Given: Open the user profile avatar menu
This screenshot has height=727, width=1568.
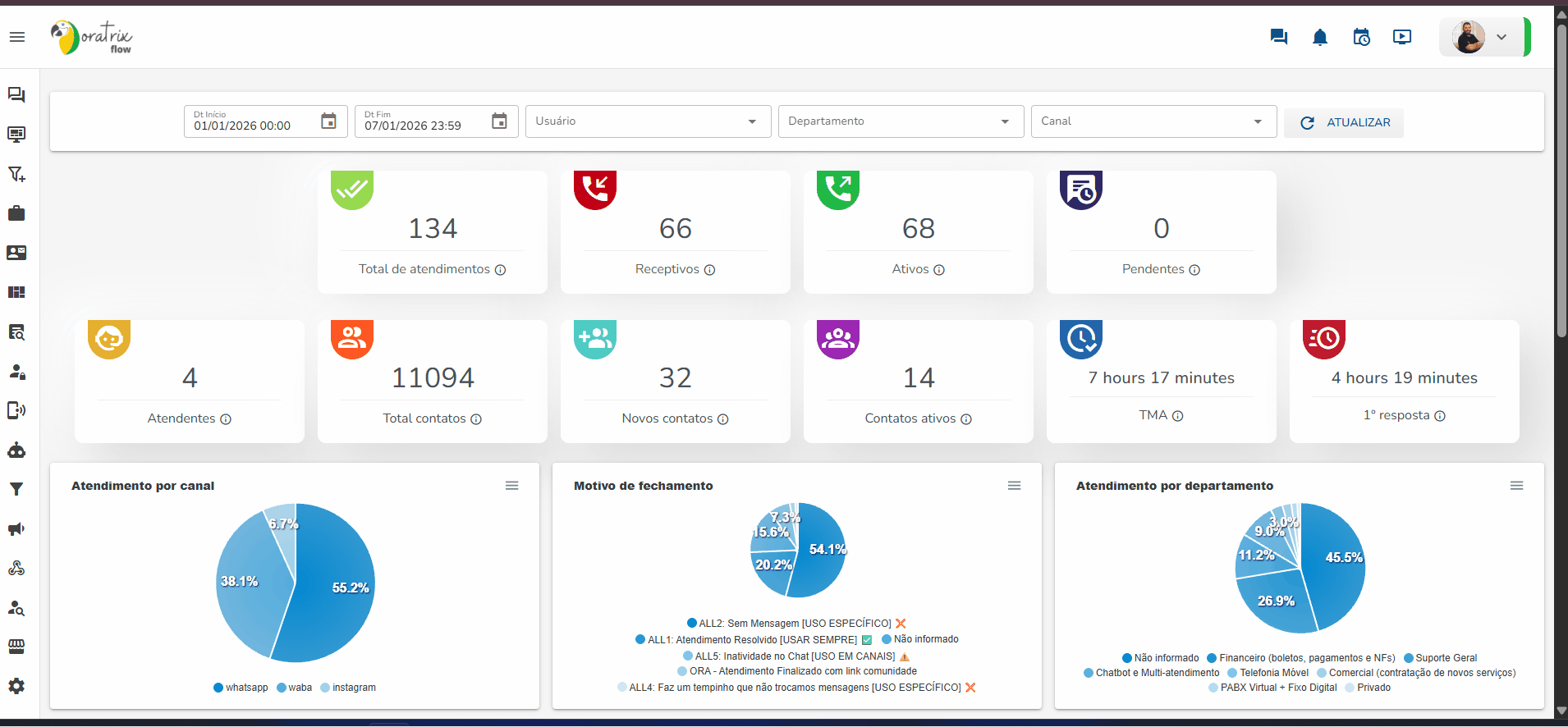Looking at the screenshot, I should [1479, 37].
